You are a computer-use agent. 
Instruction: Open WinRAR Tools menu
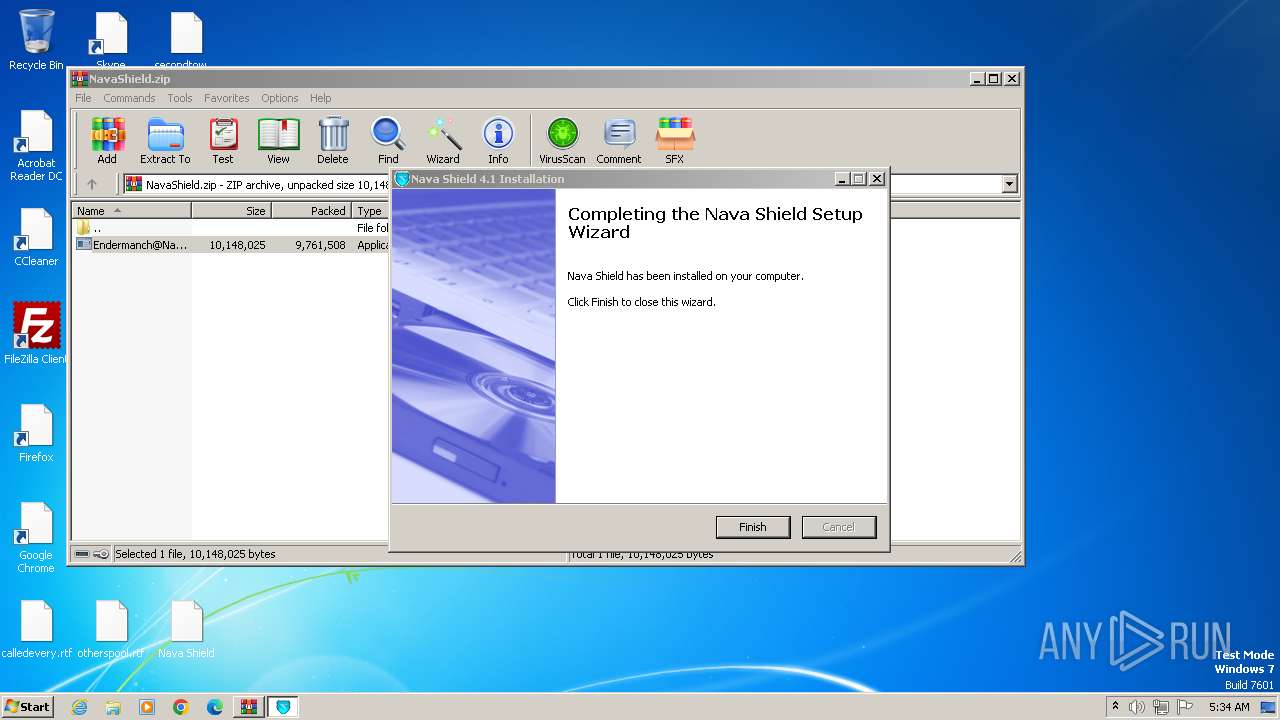pos(180,98)
